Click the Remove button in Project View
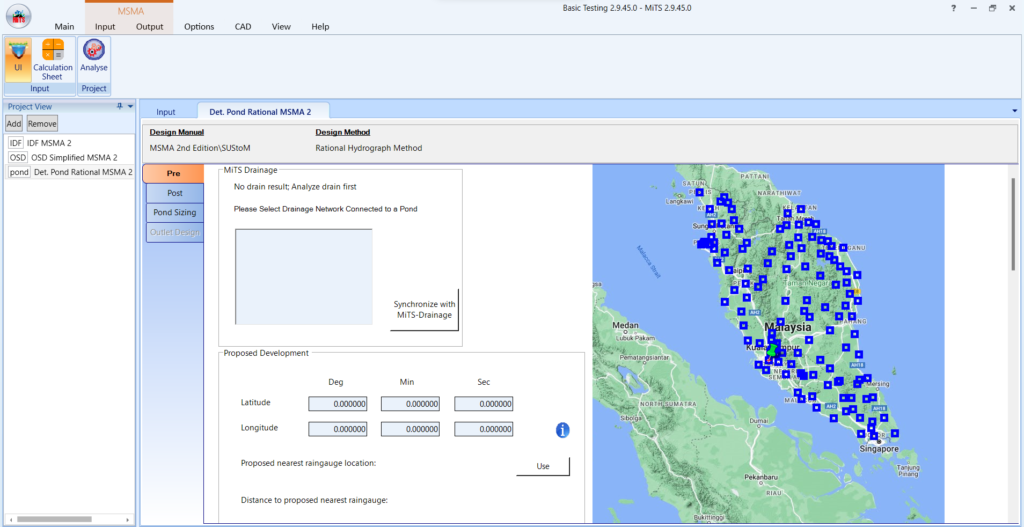Image resolution: width=1024 pixels, height=527 pixels. [x=42, y=123]
